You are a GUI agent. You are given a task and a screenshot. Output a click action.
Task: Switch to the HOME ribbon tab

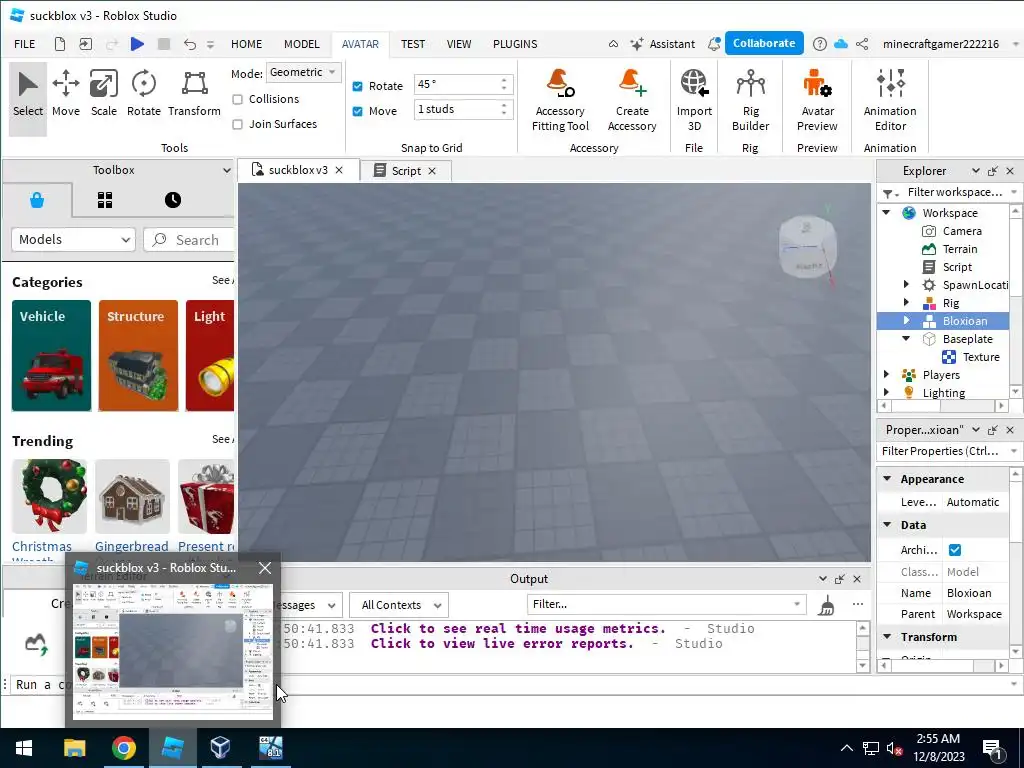[246, 44]
